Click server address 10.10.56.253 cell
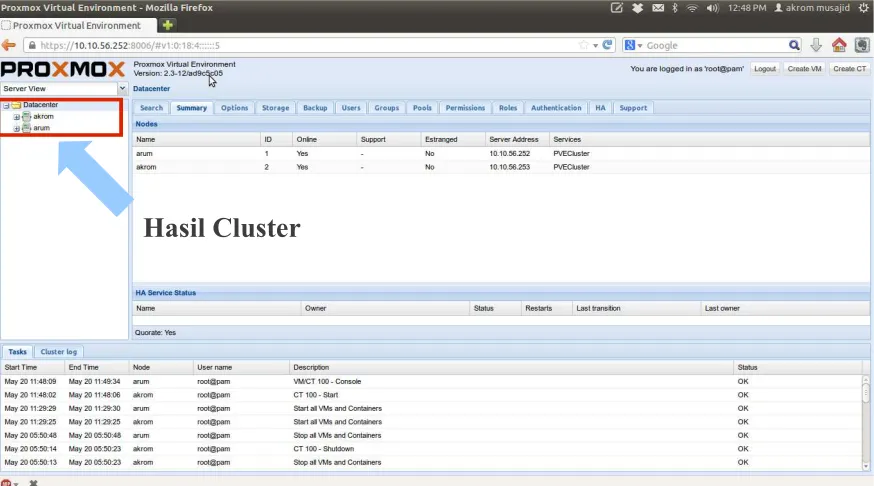 (x=509, y=167)
